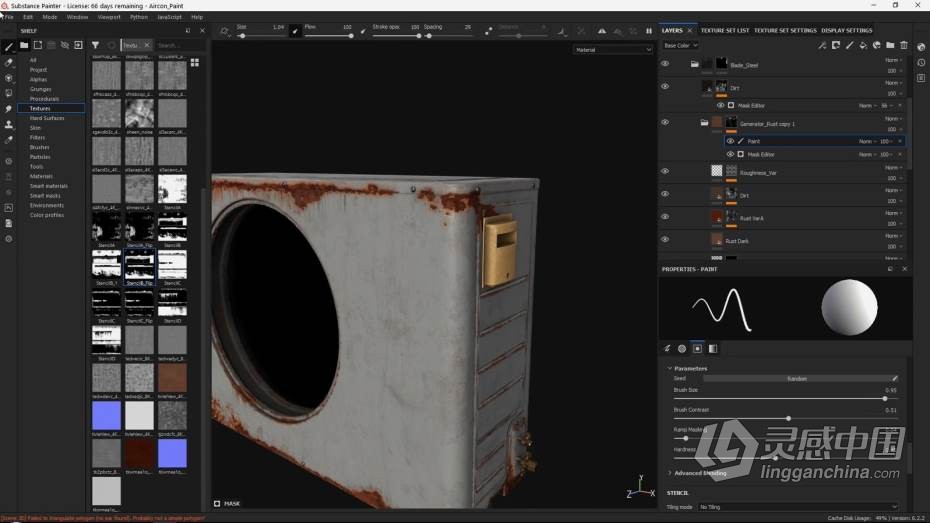Image resolution: width=930 pixels, height=523 pixels.
Task: Open the Material viewport mode dropdown
Action: tap(613, 50)
